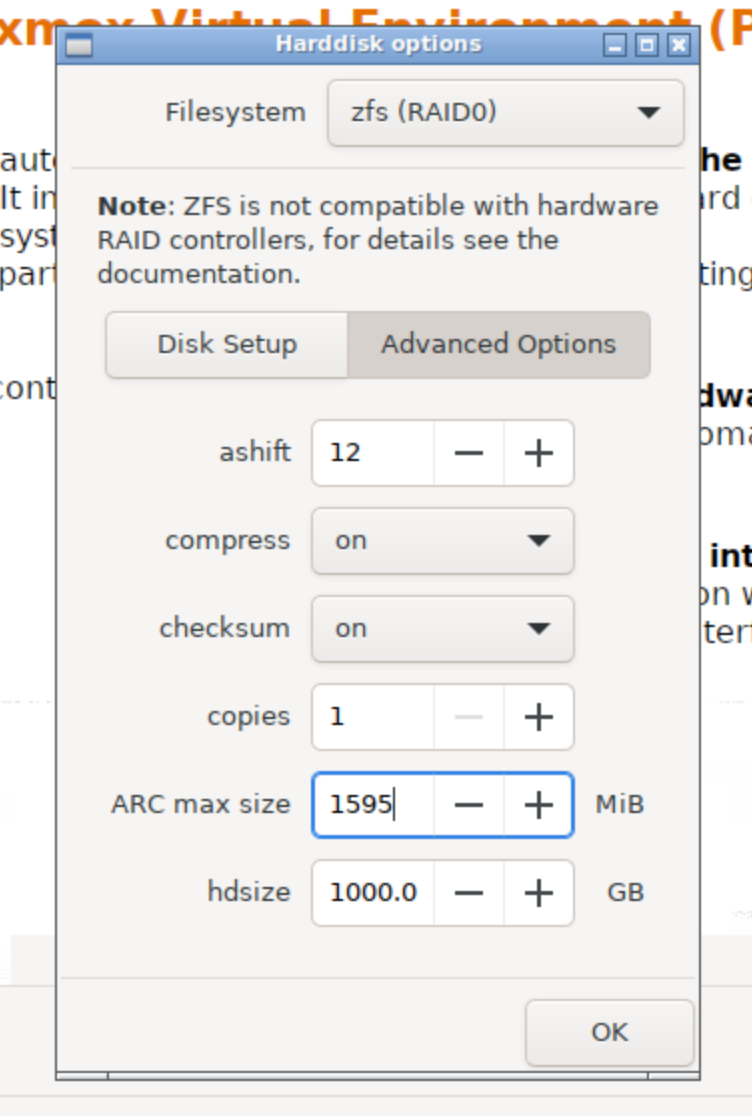Screen dimensions: 752x1116
Task: Close the Harddisk options dialog
Action: tap(679, 46)
